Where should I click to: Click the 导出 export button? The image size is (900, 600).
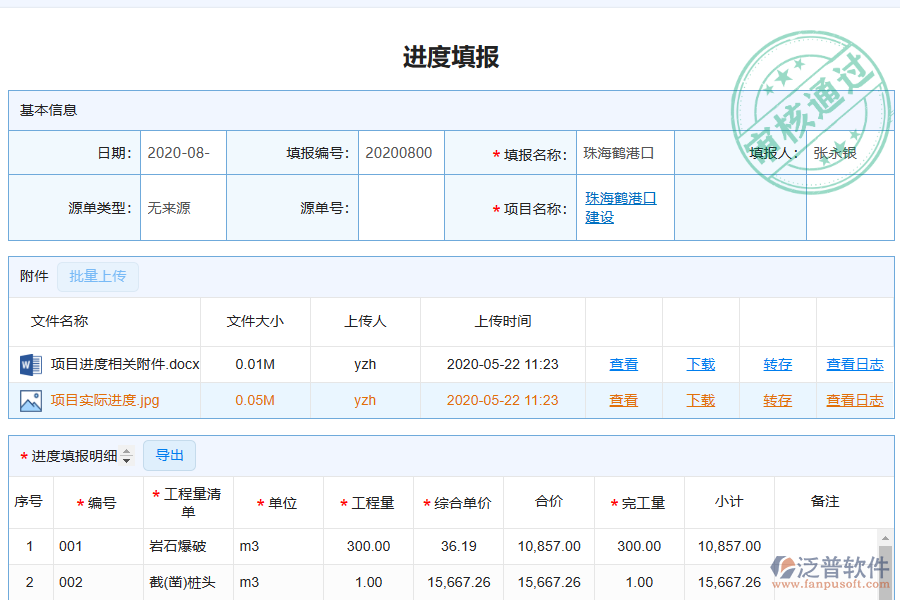pos(169,455)
